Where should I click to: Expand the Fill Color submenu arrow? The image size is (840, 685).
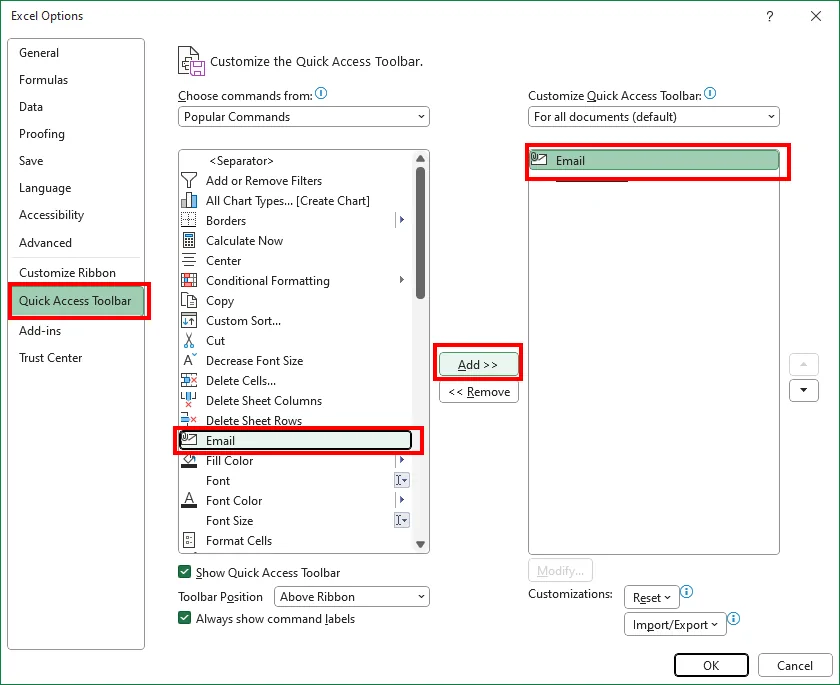pos(402,460)
